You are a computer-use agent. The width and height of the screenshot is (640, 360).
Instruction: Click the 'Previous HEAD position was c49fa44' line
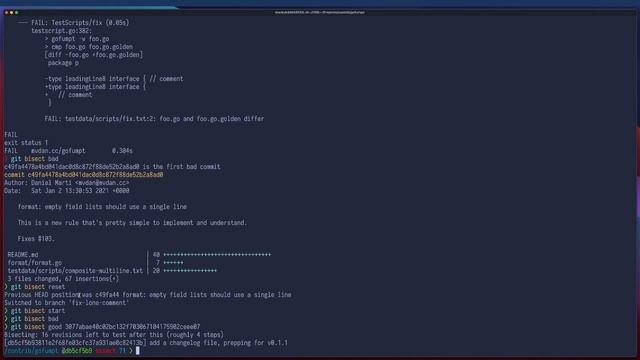148,295
